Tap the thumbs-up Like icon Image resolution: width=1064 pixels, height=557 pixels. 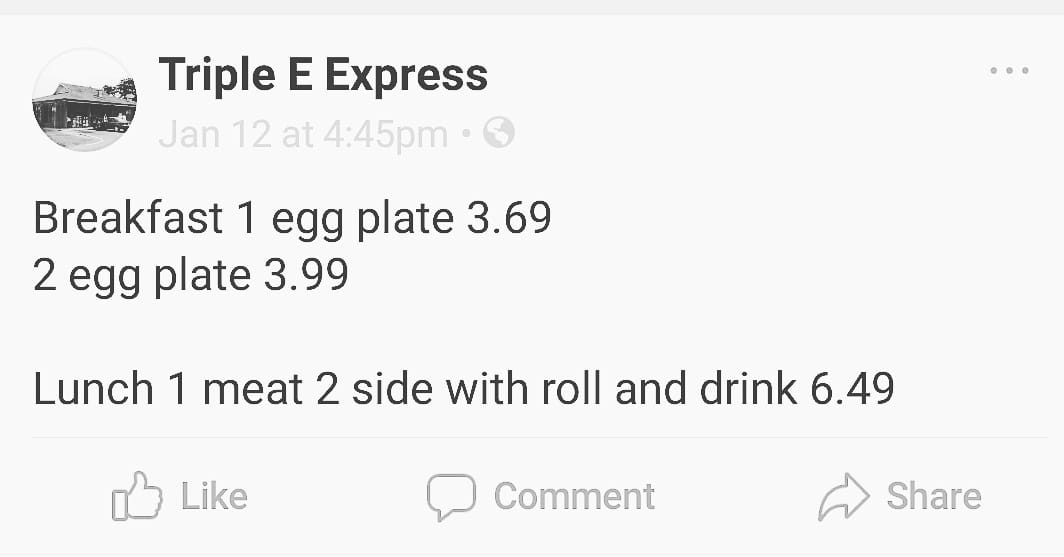(x=136, y=497)
